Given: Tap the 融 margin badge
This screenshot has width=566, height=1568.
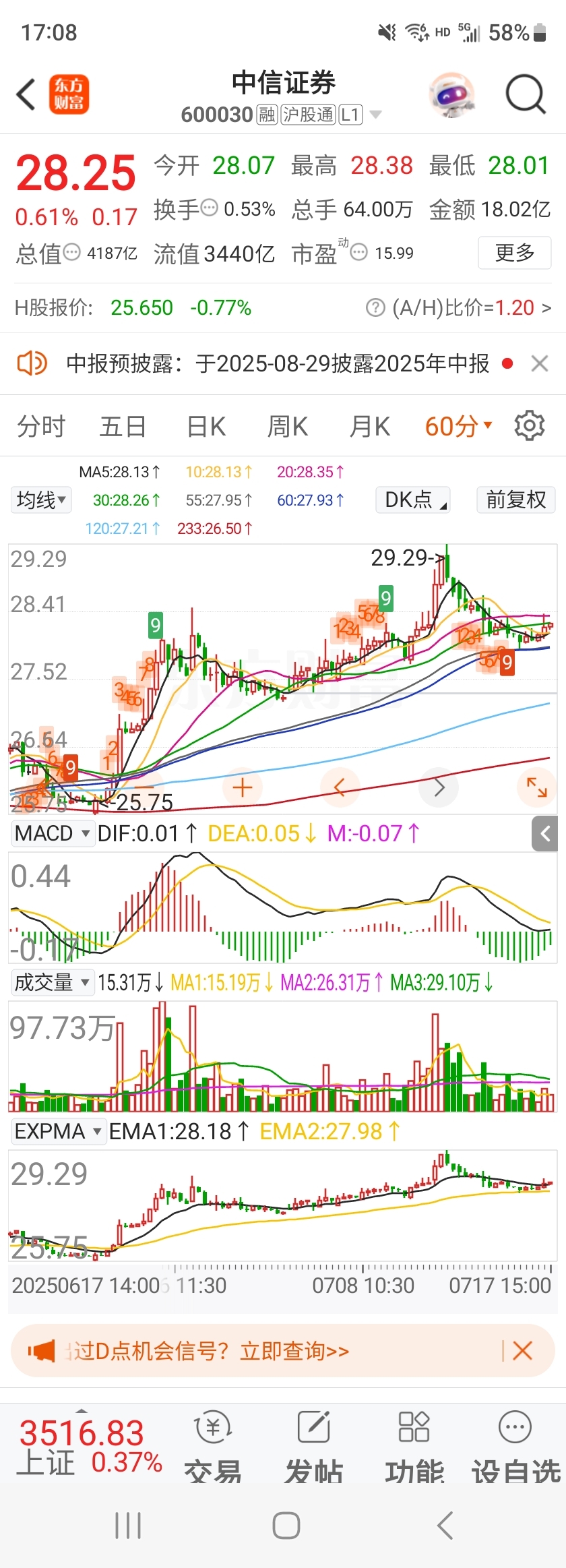Looking at the screenshot, I should pyautogui.click(x=267, y=115).
